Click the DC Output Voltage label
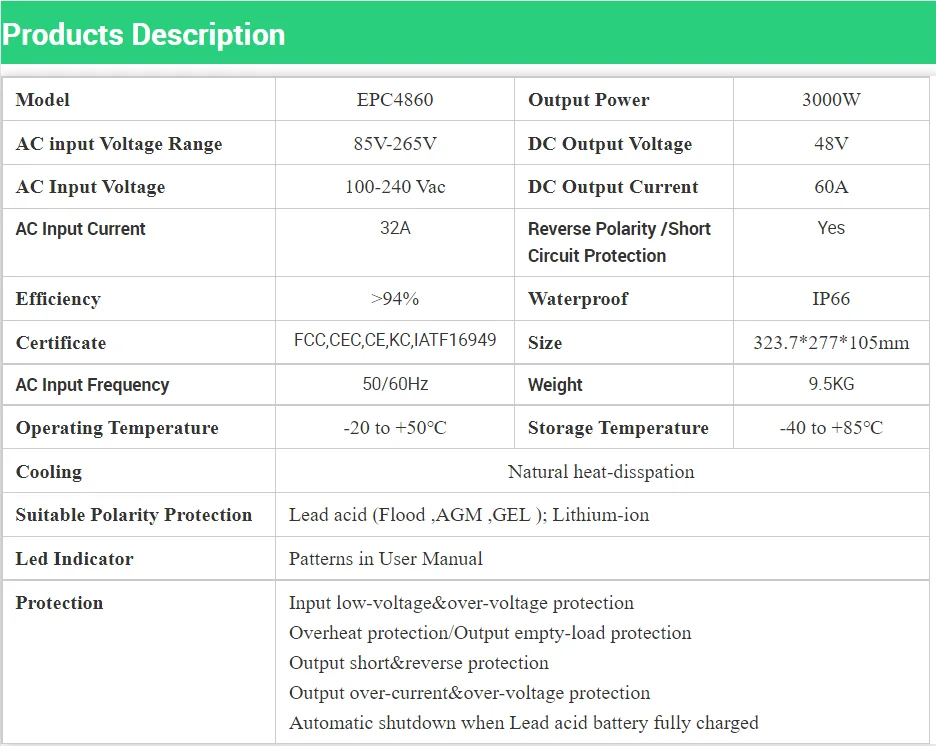Screen dimensions: 936x746 610,144
